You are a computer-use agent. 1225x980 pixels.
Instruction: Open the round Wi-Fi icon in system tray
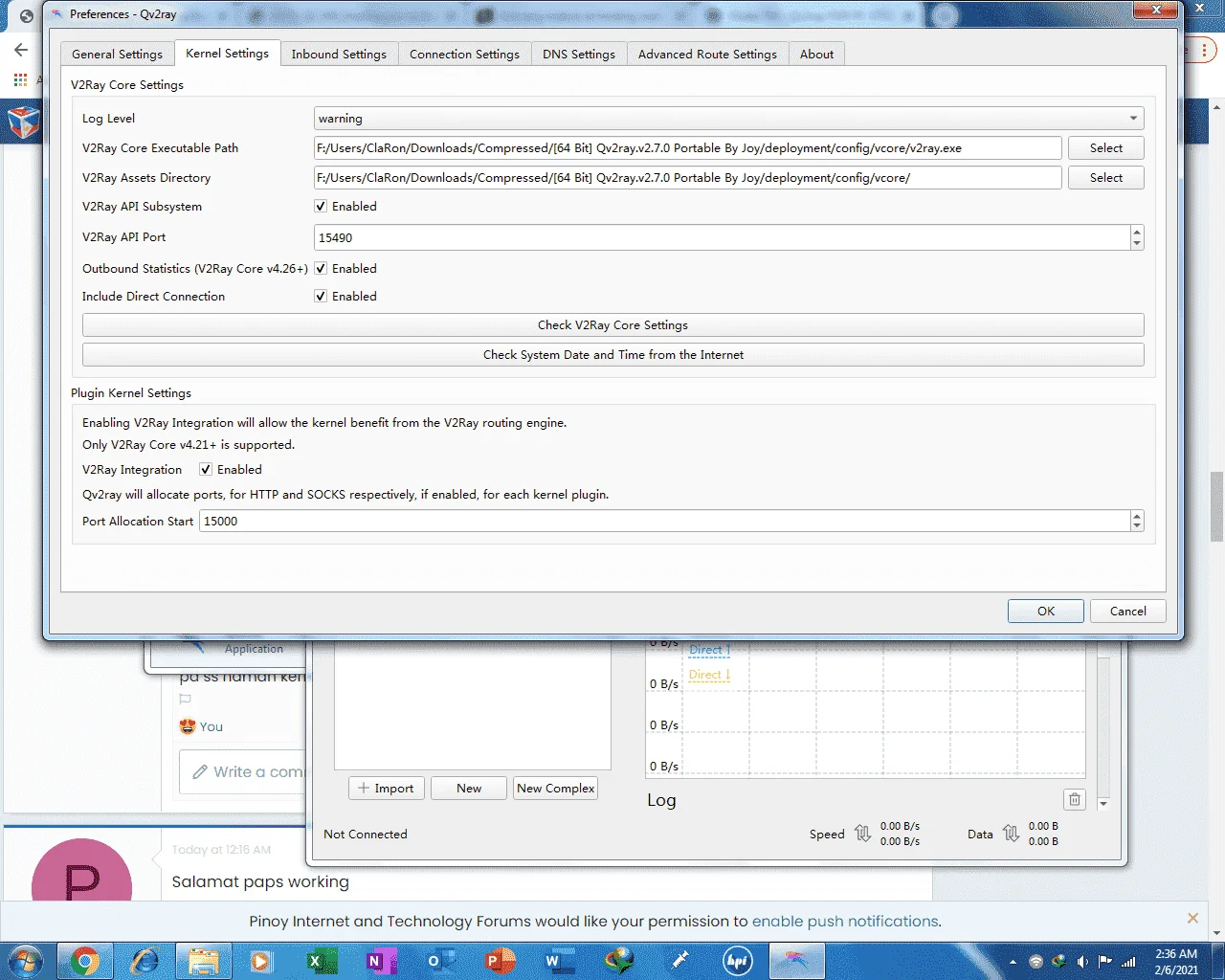coord(1036,962)
